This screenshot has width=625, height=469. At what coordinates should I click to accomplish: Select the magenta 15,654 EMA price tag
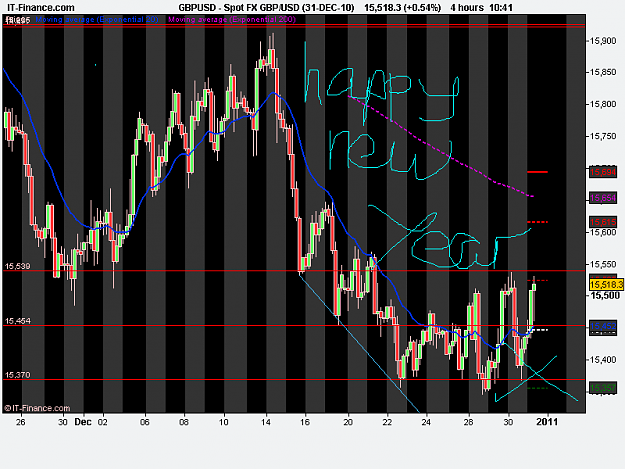(603, 198)
